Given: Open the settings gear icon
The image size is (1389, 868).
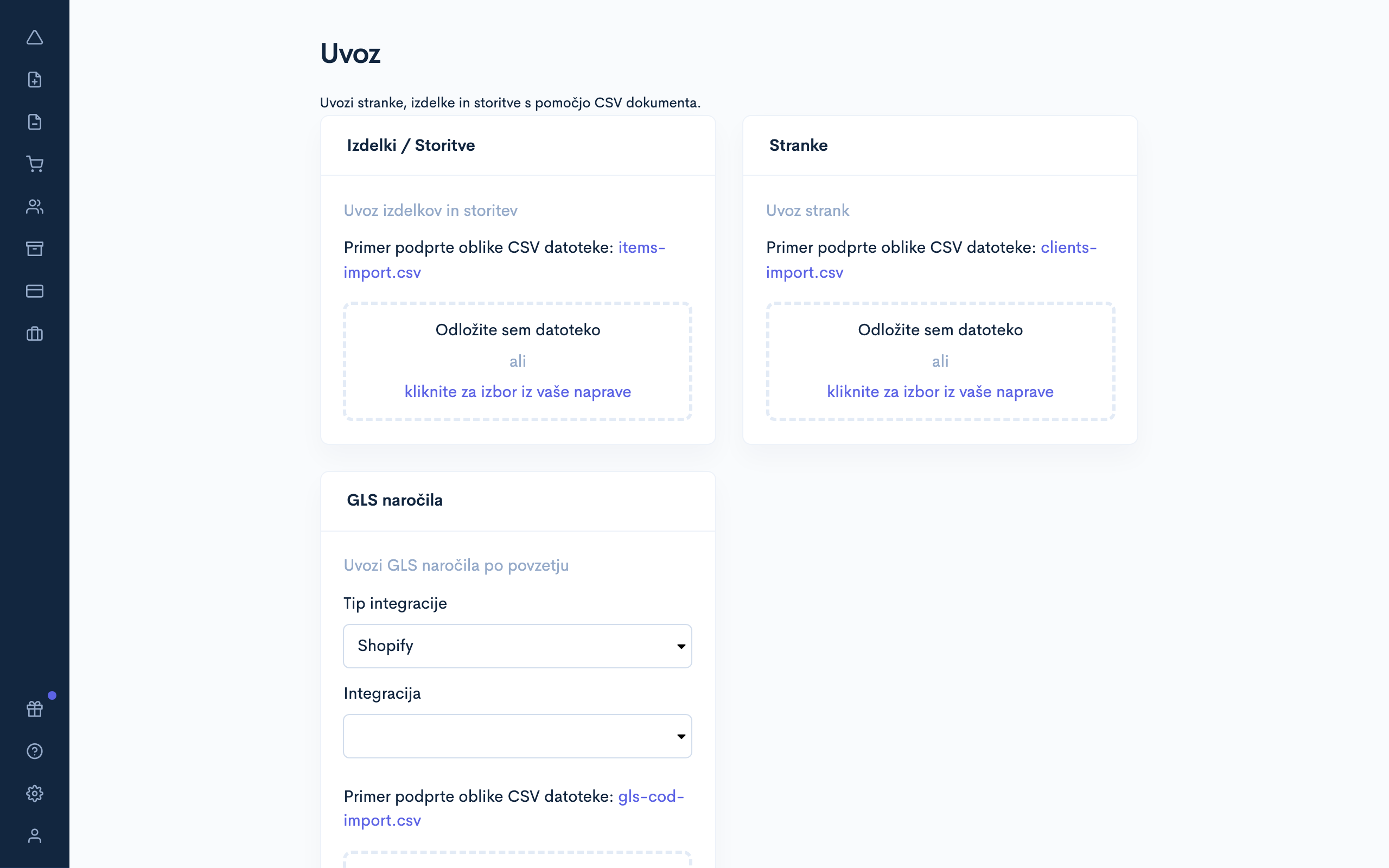Looking at the screenshot, I should point(34,793).
